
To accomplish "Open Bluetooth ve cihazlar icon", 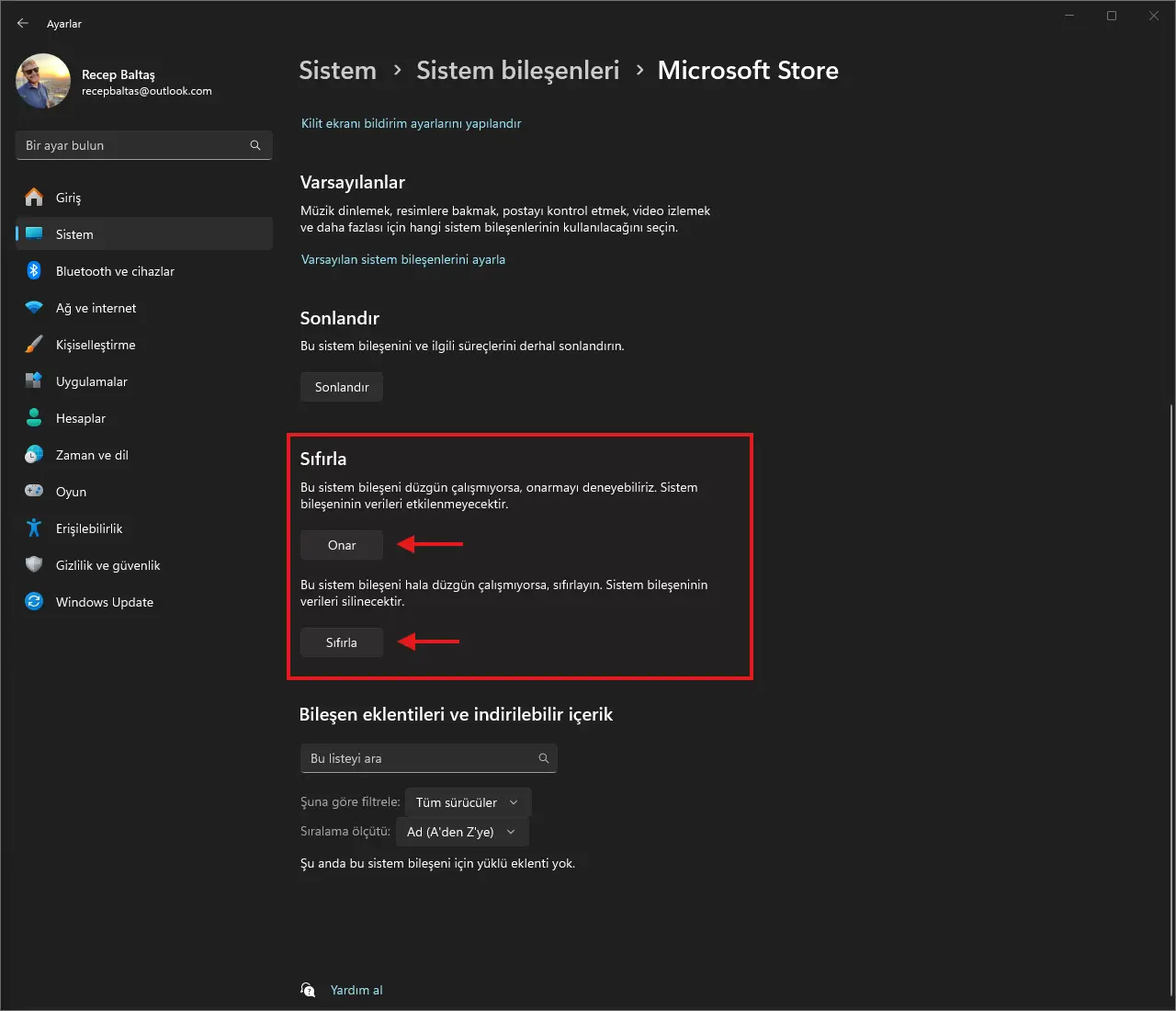I will [34, 270].
